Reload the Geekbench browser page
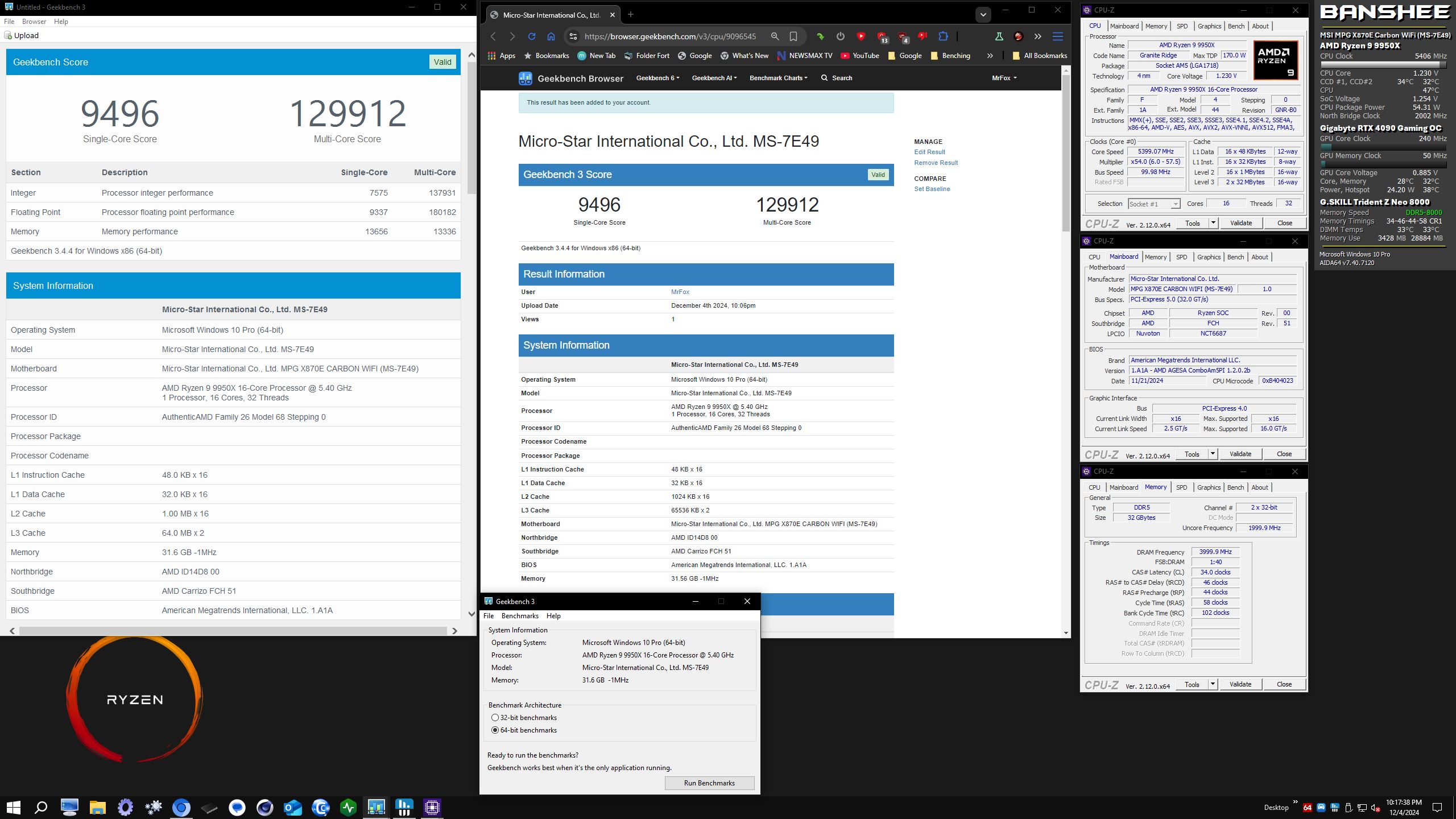 click(532, 36)
